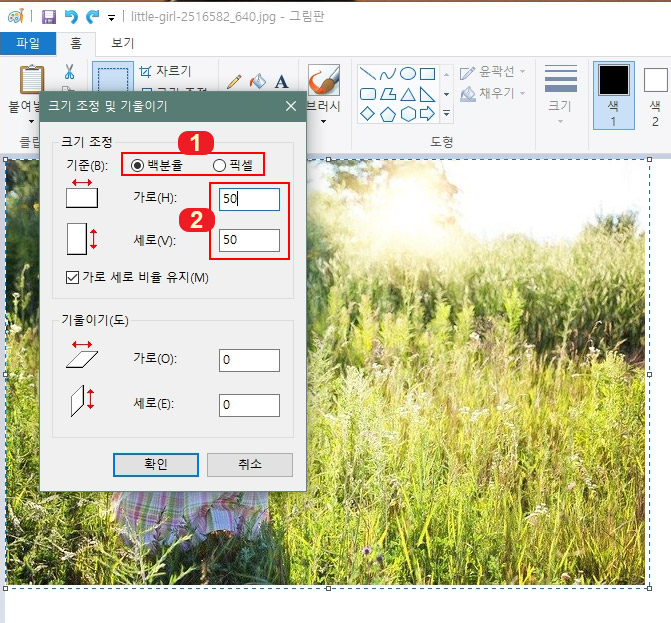Viewport: 671px width, 623px height.
Task: Pick the Right arrow shape
Action: point(428,114)
